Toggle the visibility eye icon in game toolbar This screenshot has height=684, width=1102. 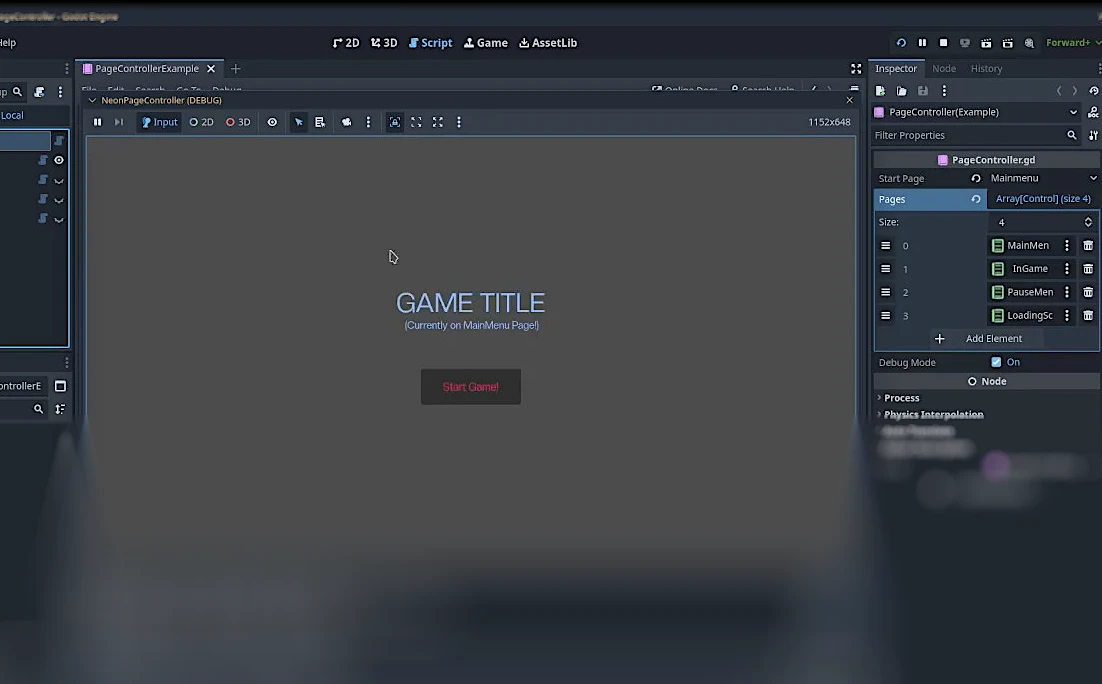click(x=272, y=122)
